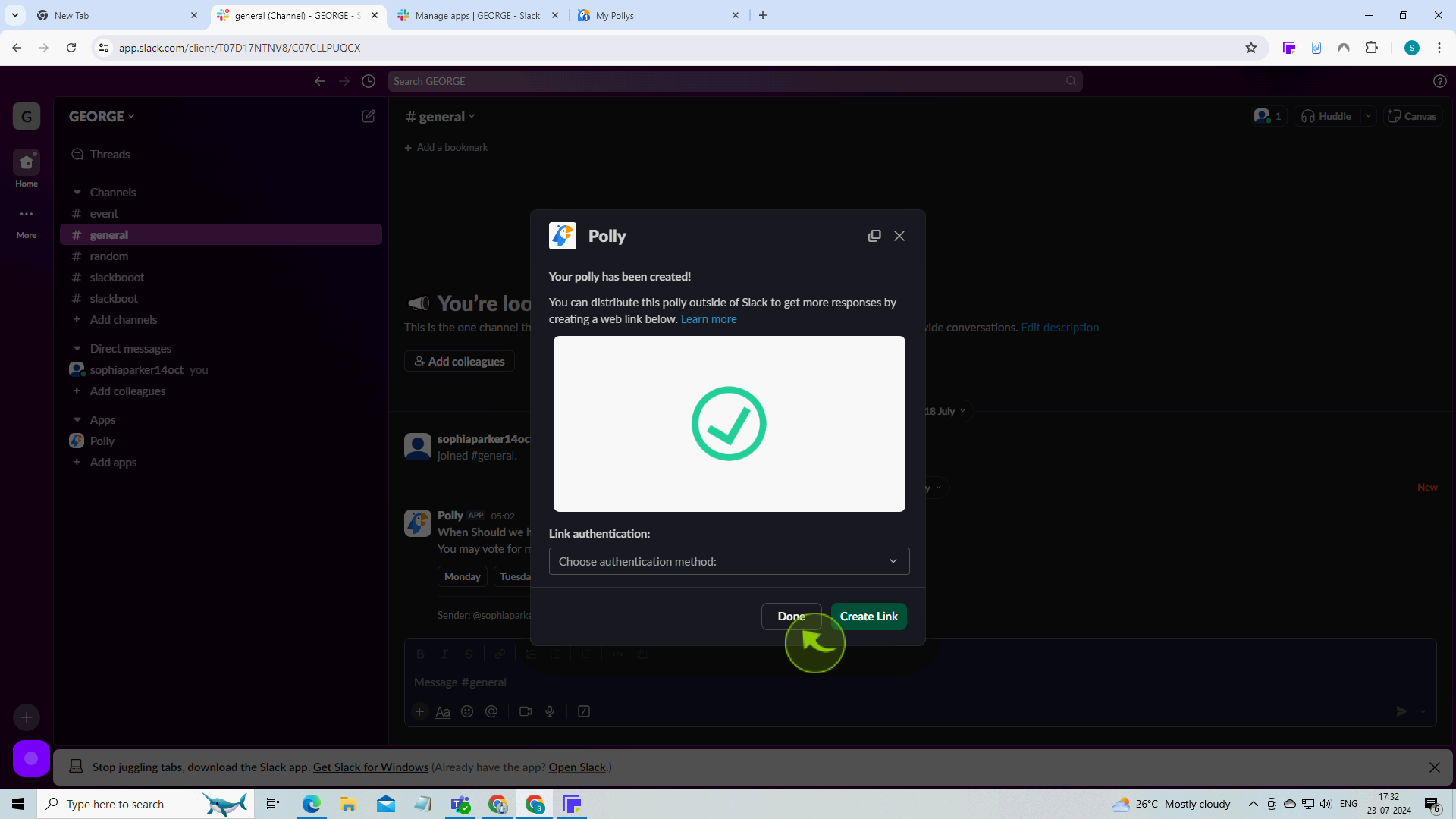Click Learn more about distributing polls

[x=709, y=318]
